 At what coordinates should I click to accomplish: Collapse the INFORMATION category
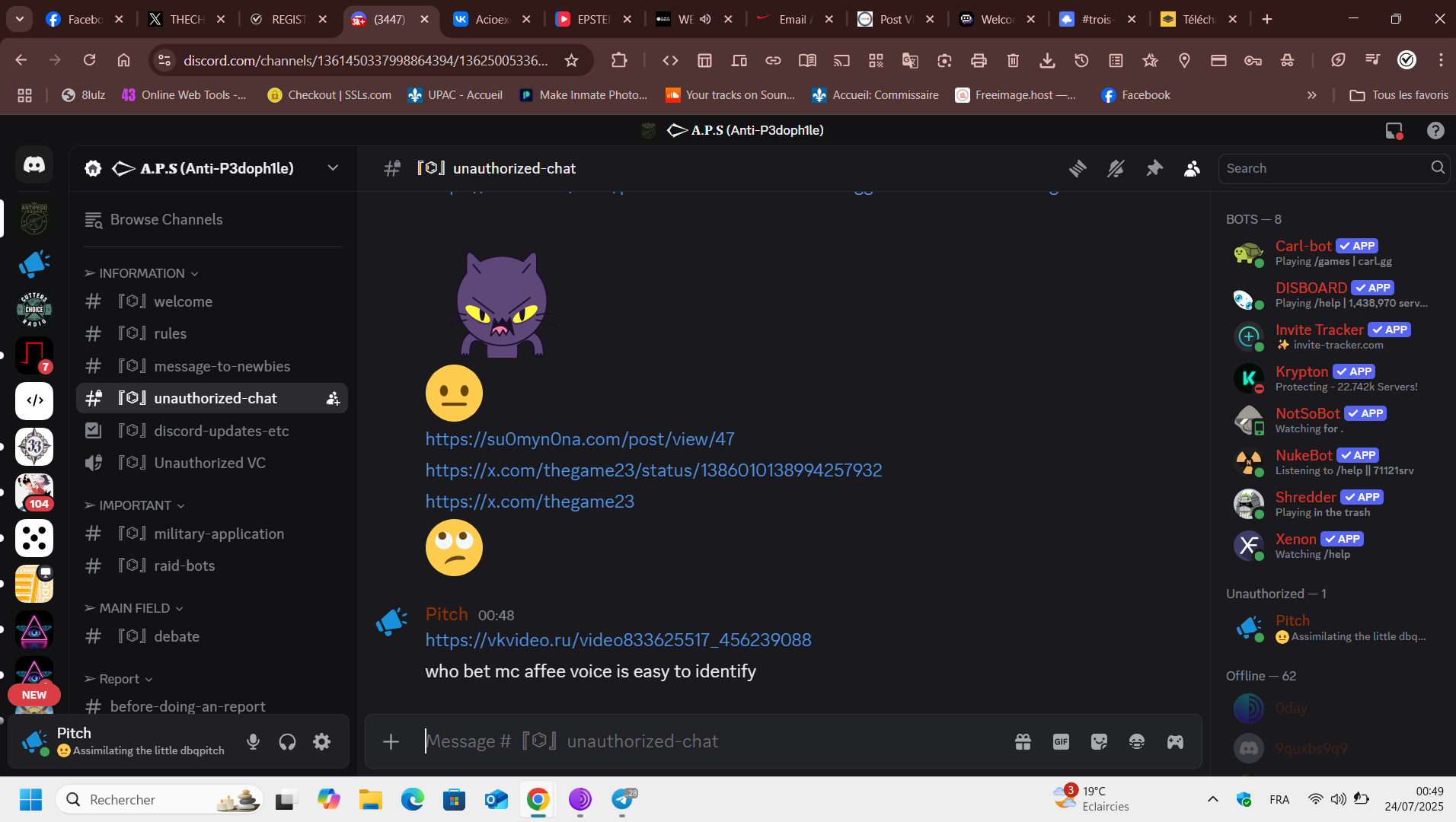tap(142, 273)
